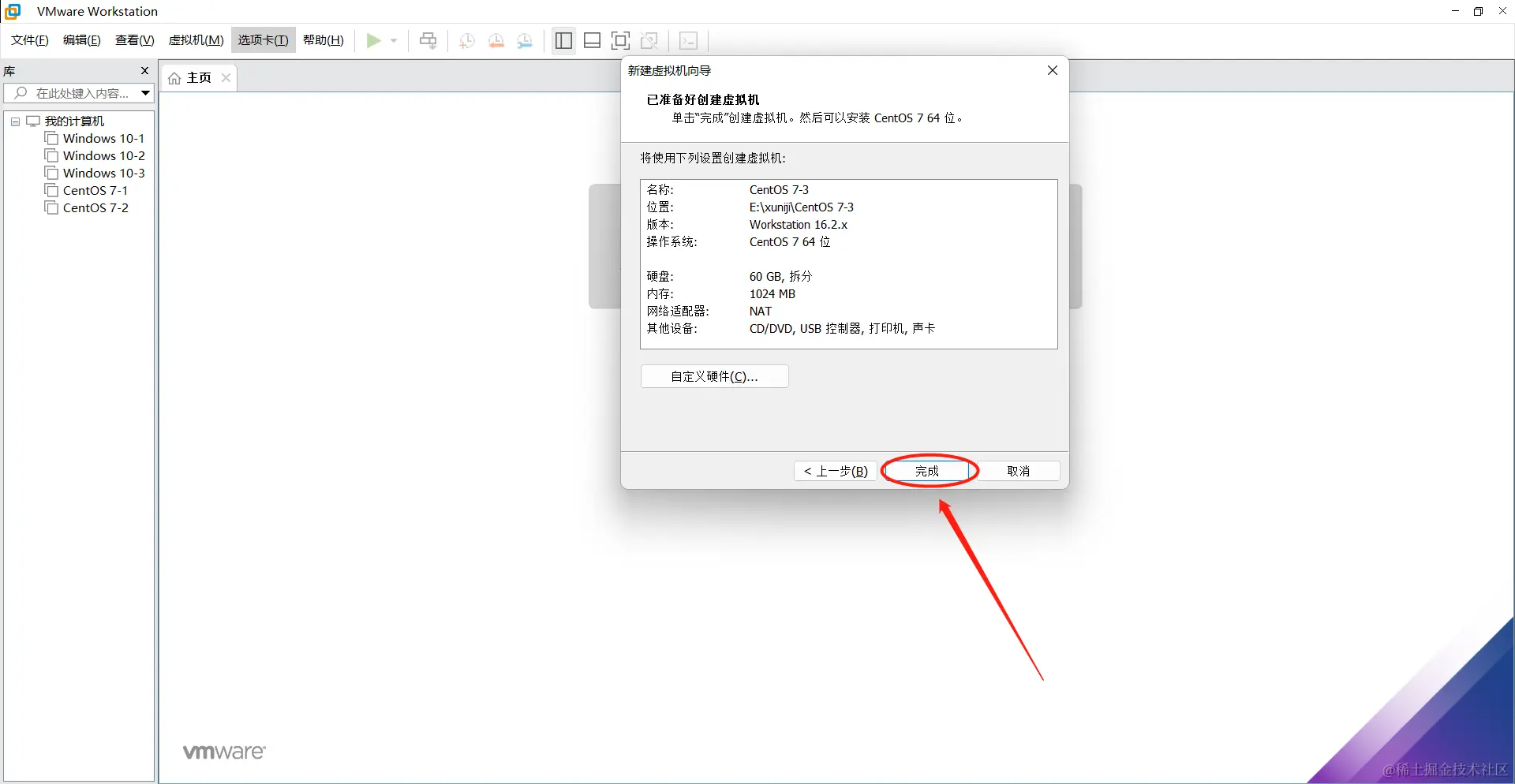Click the Workstation 16.2.x version value
The width and height of the screenshot is (1515, 784).
click(799, 224)
